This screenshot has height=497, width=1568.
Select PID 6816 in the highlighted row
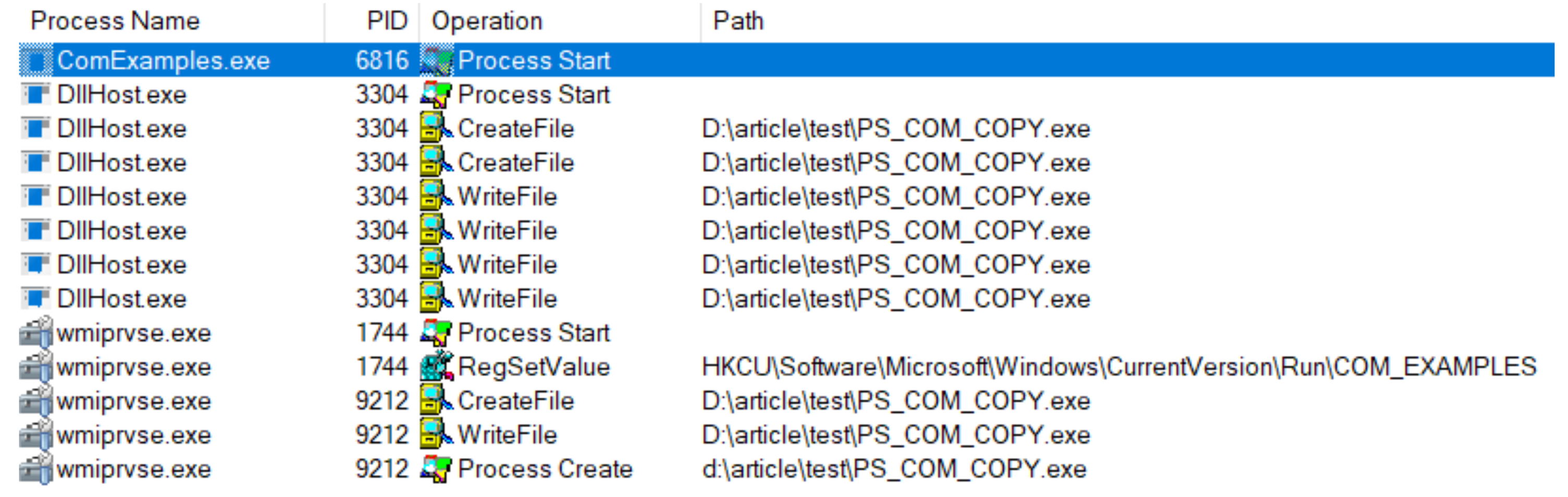coord(381,60)
